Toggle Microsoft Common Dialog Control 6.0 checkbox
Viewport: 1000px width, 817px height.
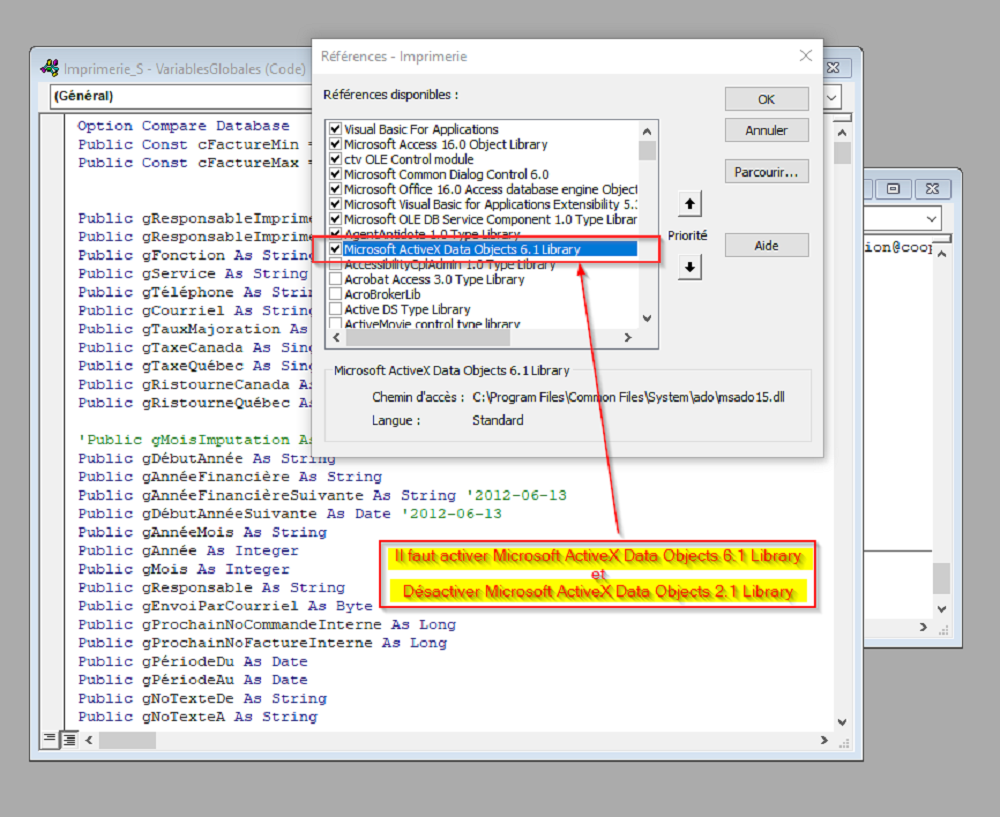336,174
